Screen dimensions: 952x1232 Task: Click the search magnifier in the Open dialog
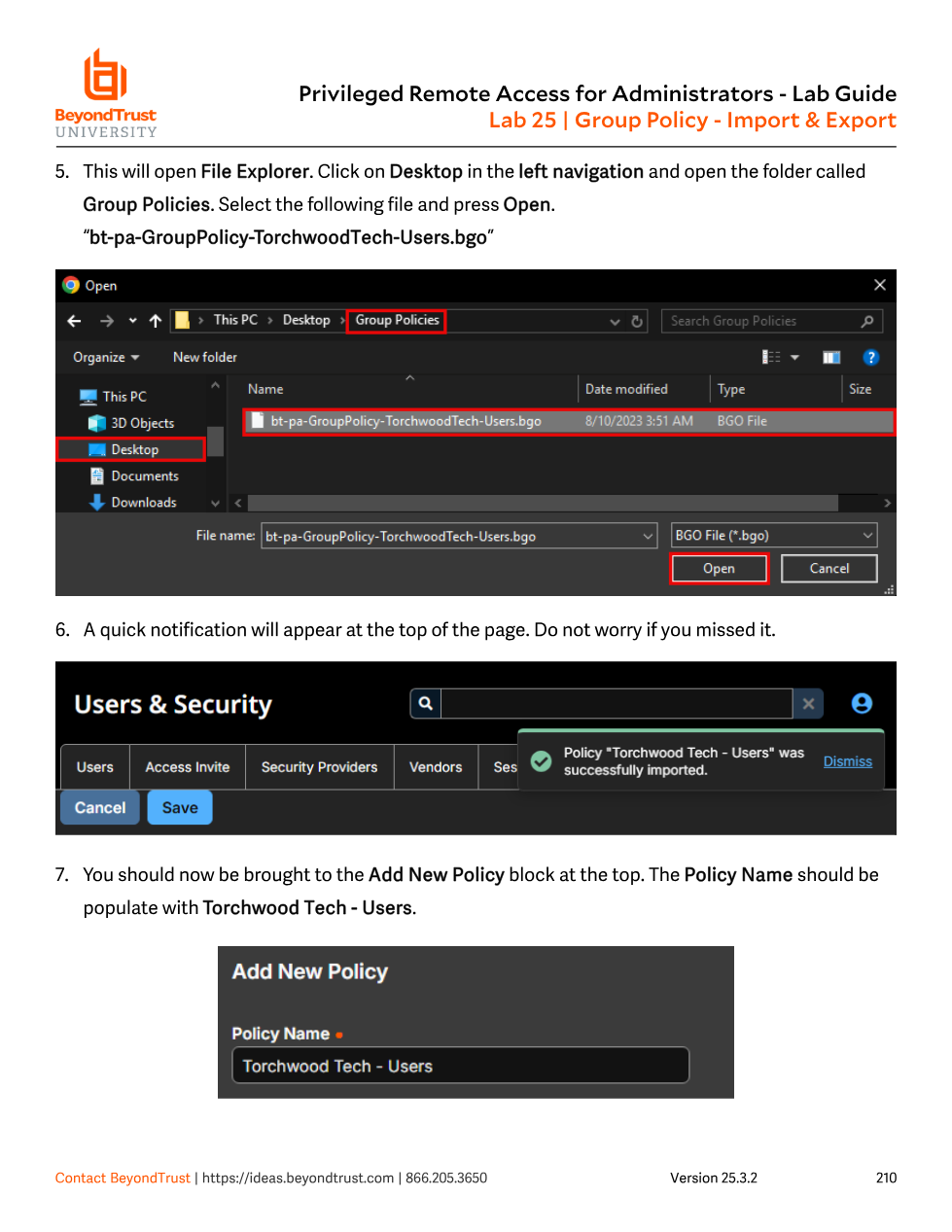coord(867,321)
